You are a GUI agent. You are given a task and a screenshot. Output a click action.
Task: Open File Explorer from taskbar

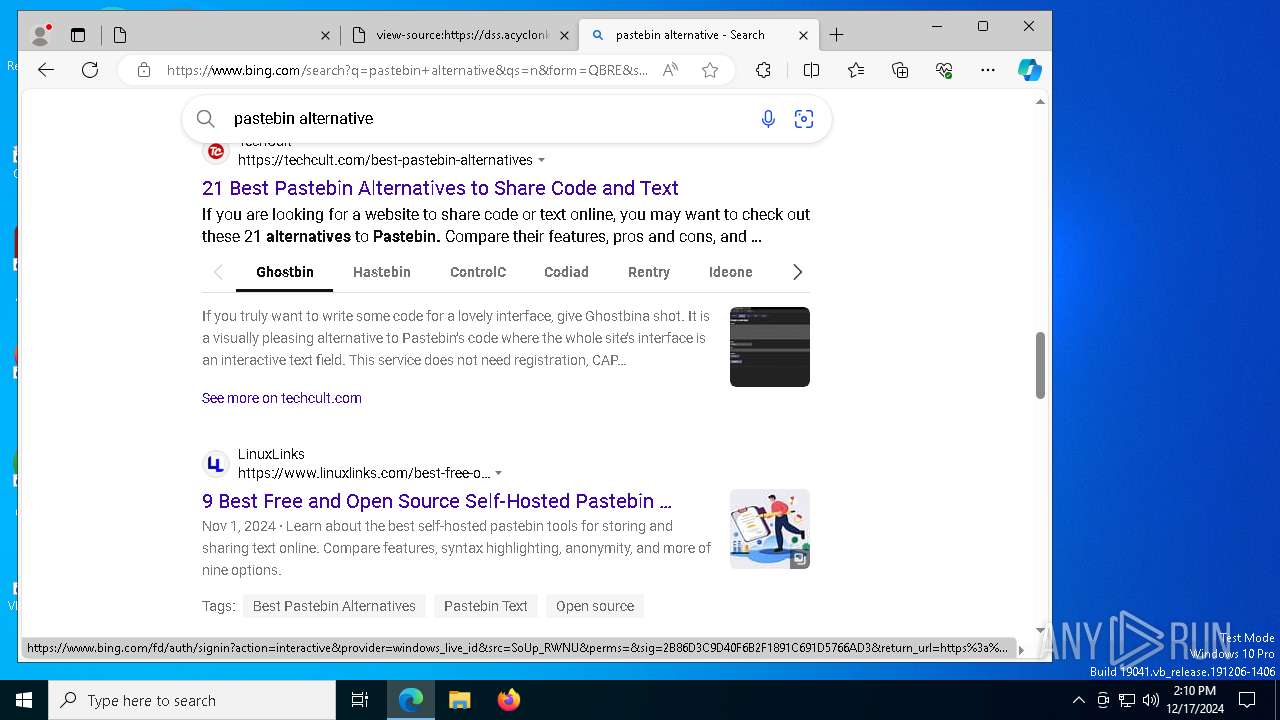pyautogui.click(x=459, y=700)
